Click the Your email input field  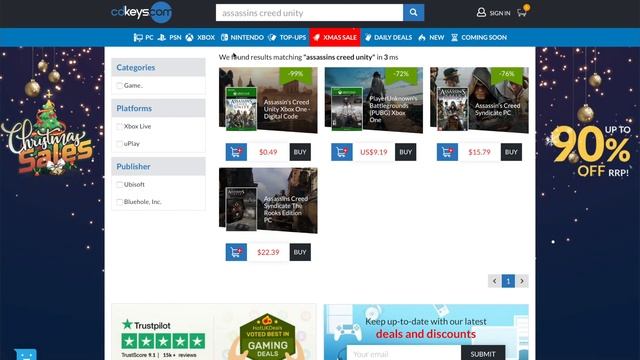pos(404,353)
